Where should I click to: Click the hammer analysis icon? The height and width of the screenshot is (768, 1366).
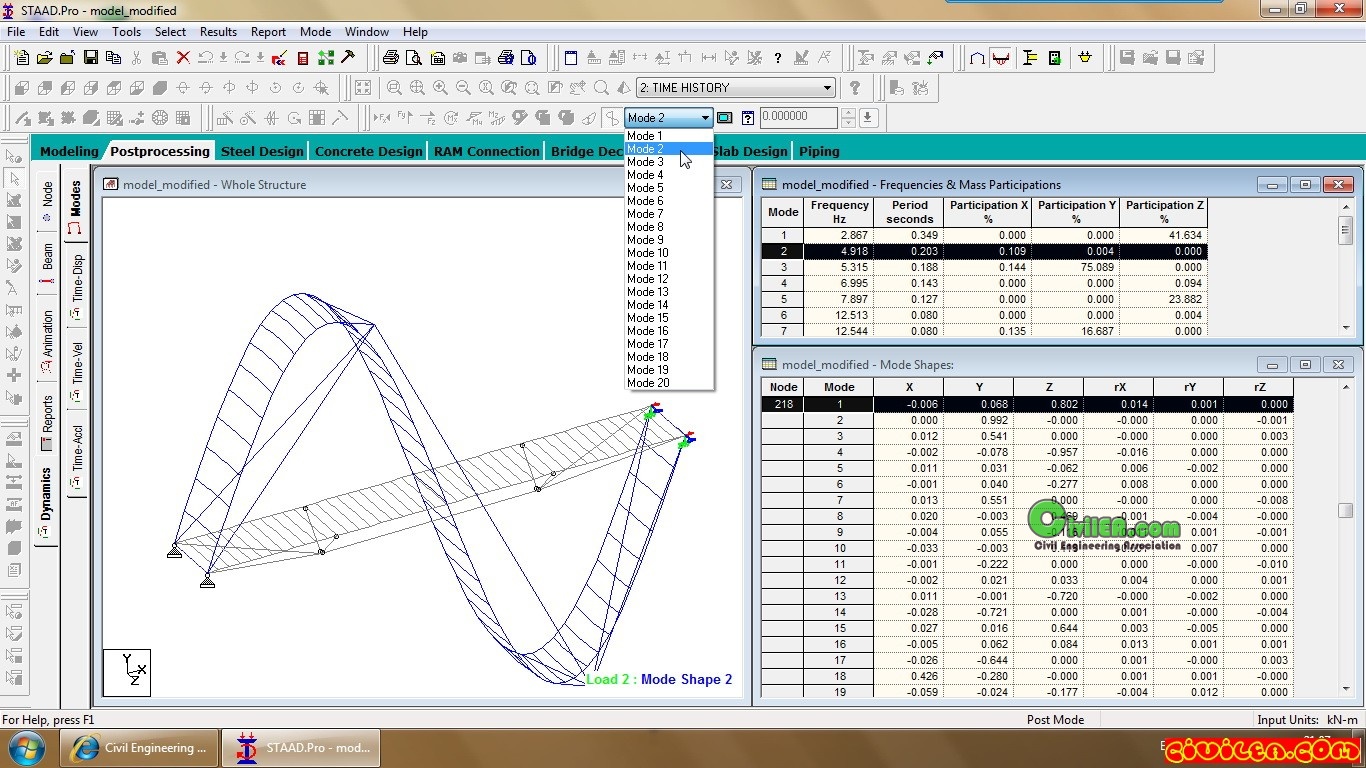[x=347, y=57]
